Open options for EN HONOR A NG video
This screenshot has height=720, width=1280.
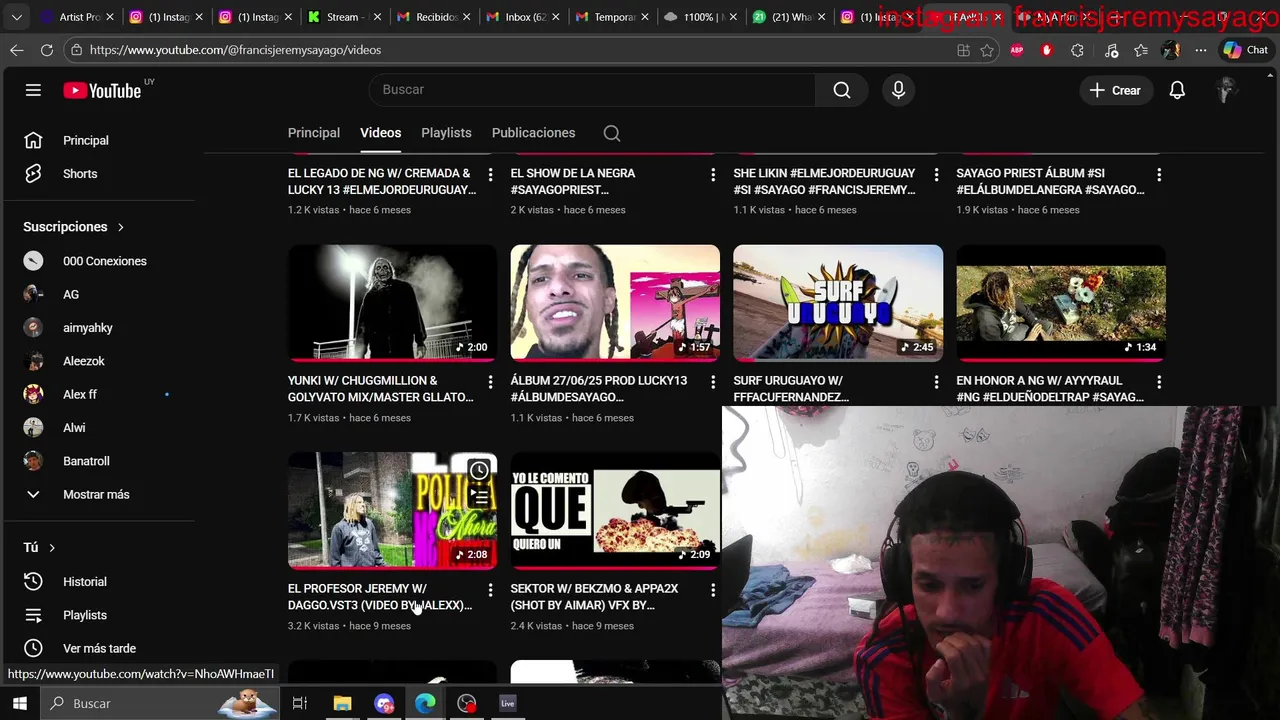coord(1159,382)
